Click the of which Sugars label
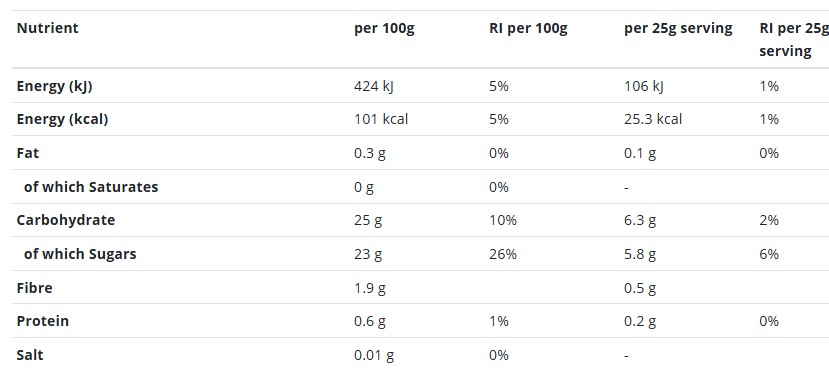Image resolution: width=829 pixels, height=382 pixels. (80, 254)
